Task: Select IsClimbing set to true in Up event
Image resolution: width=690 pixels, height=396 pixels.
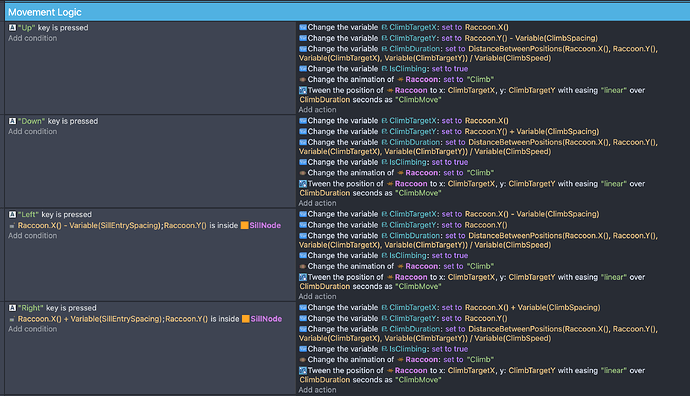Action: (384, 69)
